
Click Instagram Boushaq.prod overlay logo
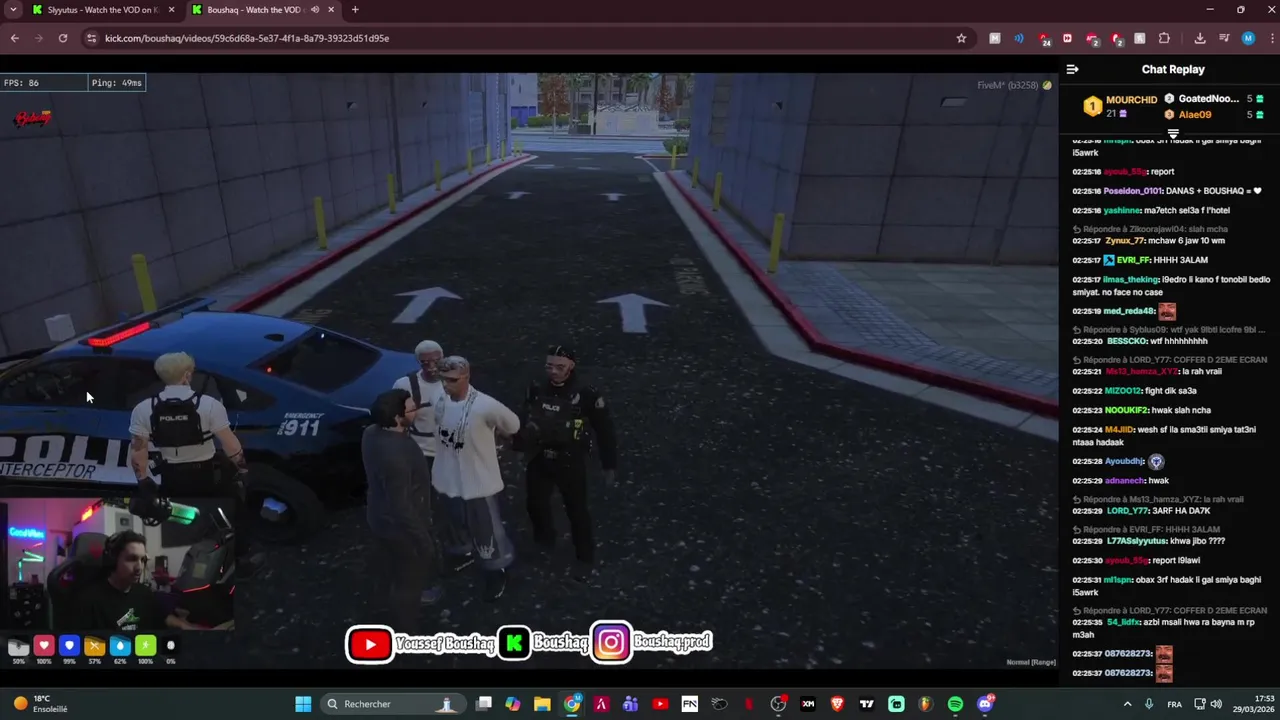611,642
